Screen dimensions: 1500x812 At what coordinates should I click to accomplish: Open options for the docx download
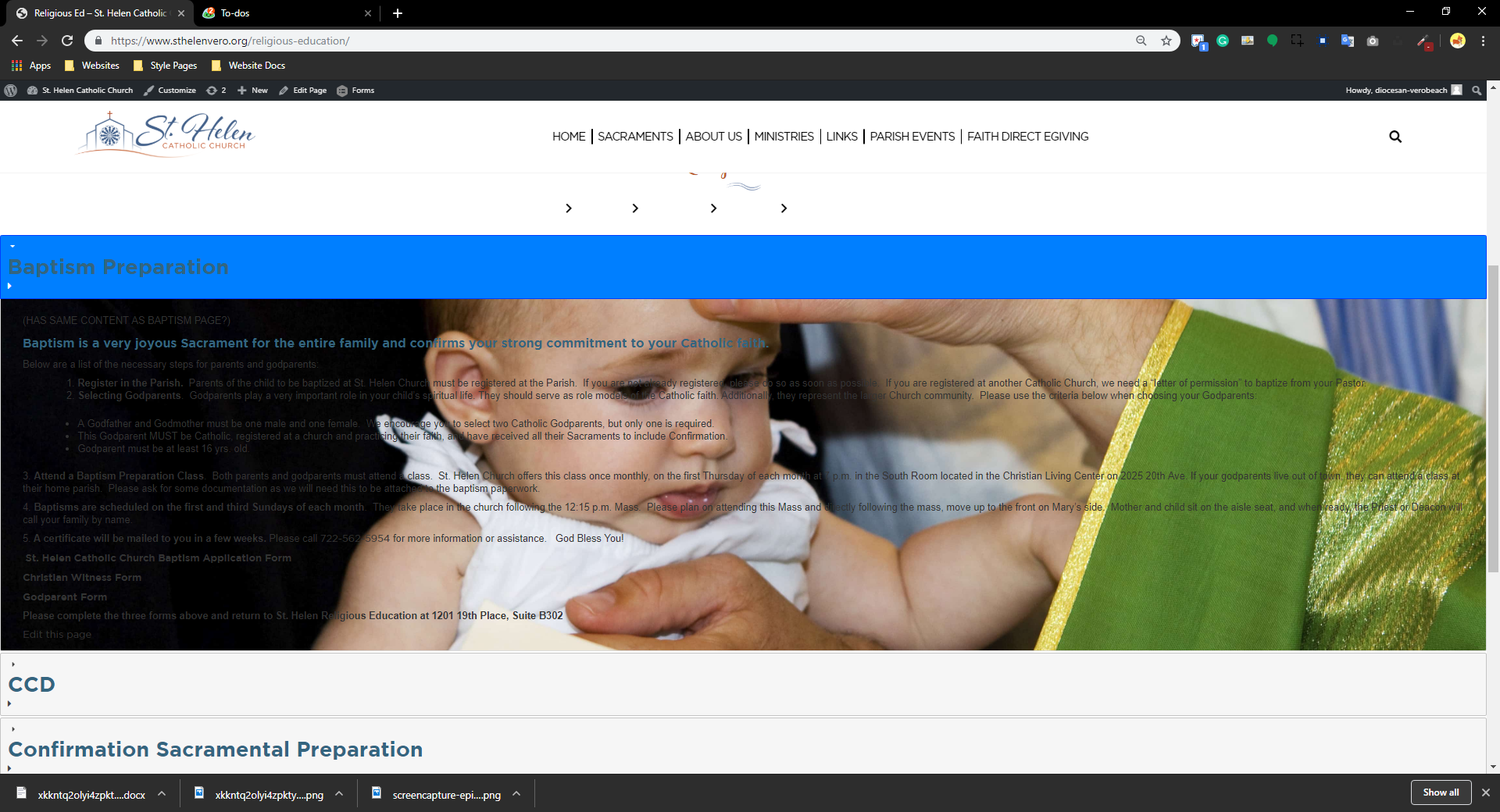coord(162,794)
